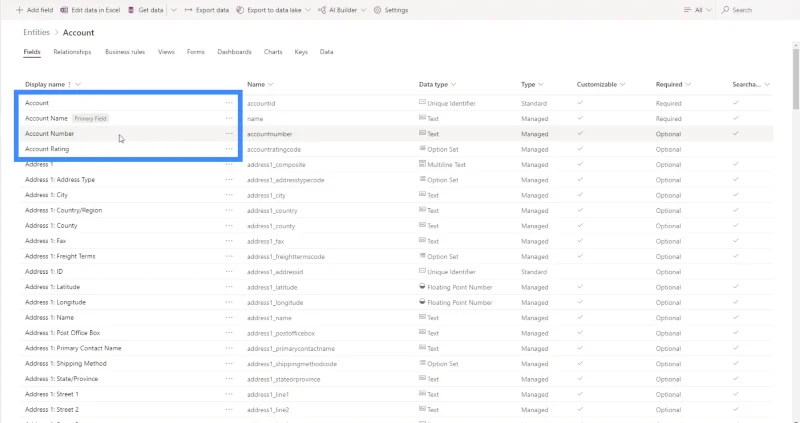Open more options for Address 1: Shipping Method
800x423 pixels.
[x=229, y=363]
